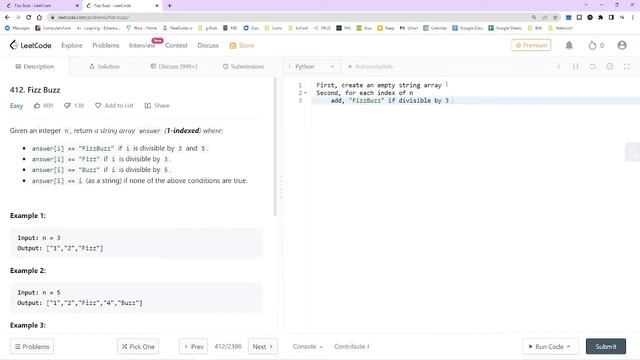Click code line 1 in the editor
Screen dimensions: 640x360
(x=382, y=85)
